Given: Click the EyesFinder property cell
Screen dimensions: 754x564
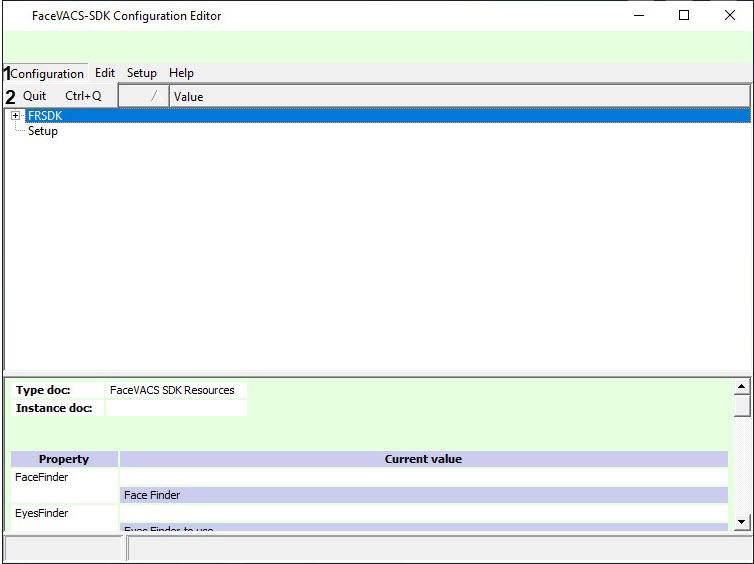Looking at the screenshot, I should [64, 518].
